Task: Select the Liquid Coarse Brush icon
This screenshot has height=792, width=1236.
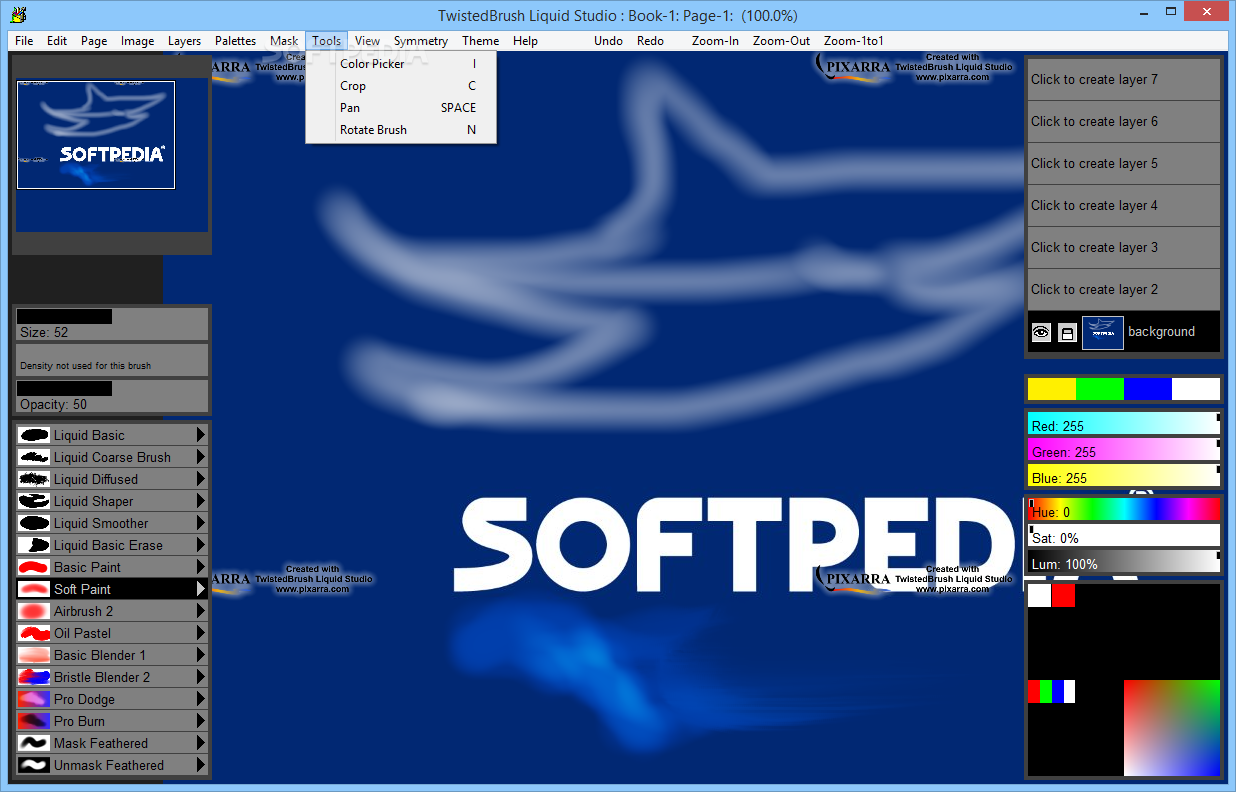Action: (34, 457)
